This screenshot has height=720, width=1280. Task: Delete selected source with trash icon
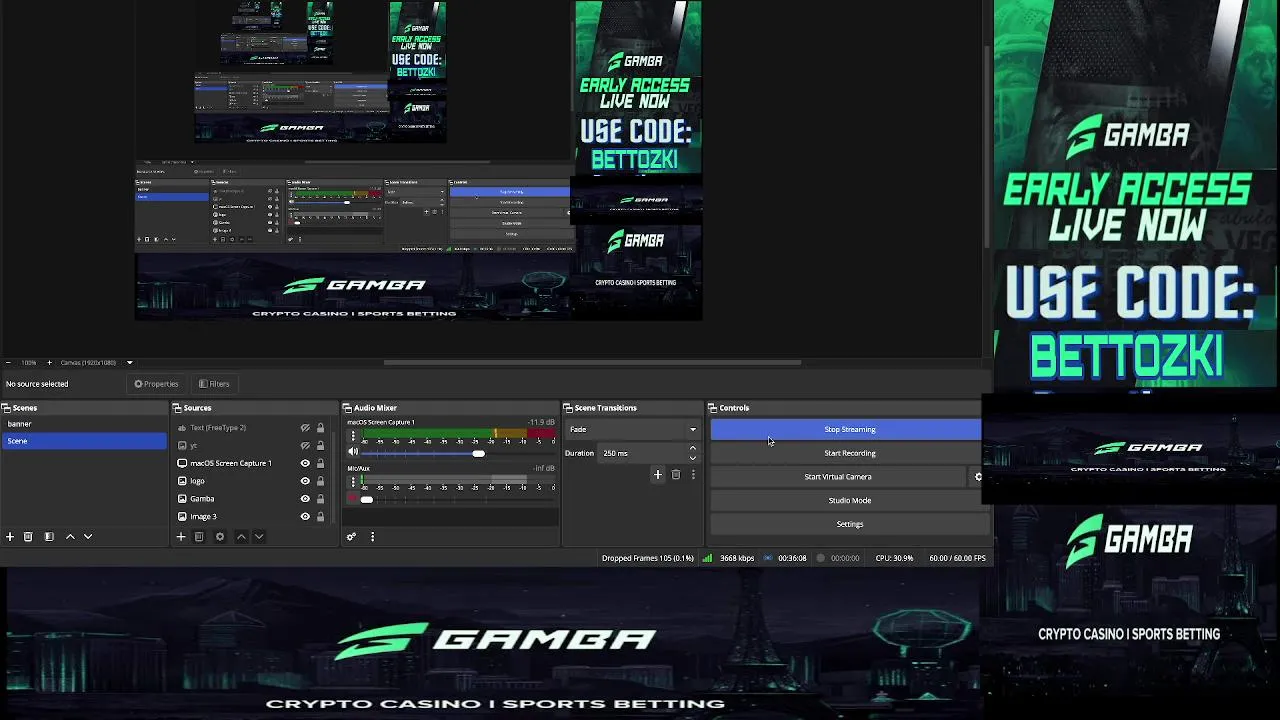point(199,537)
